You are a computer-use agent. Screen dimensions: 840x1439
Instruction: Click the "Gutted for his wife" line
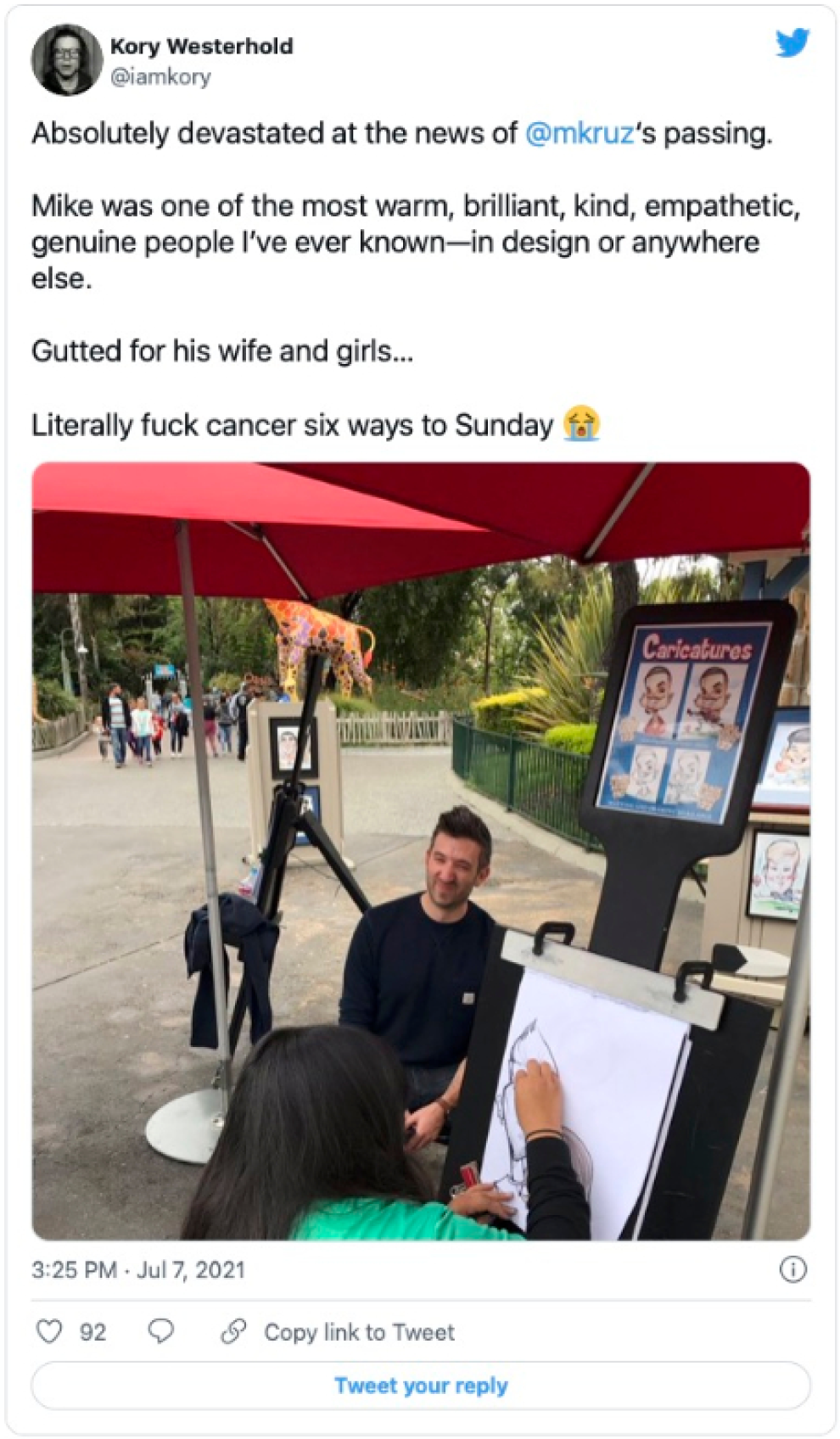[222, 350]
